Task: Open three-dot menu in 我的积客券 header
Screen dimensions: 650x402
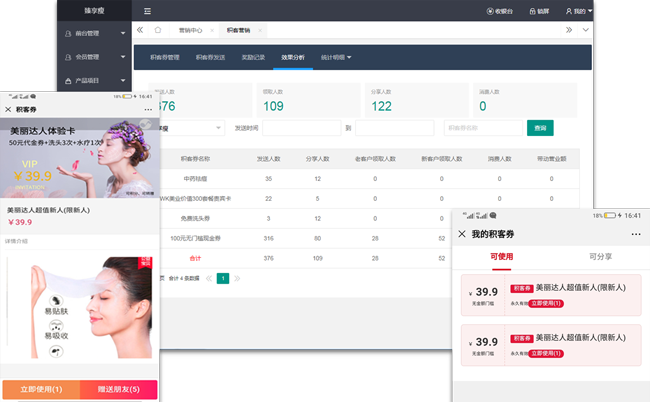Action: click(x=634, y=234)
